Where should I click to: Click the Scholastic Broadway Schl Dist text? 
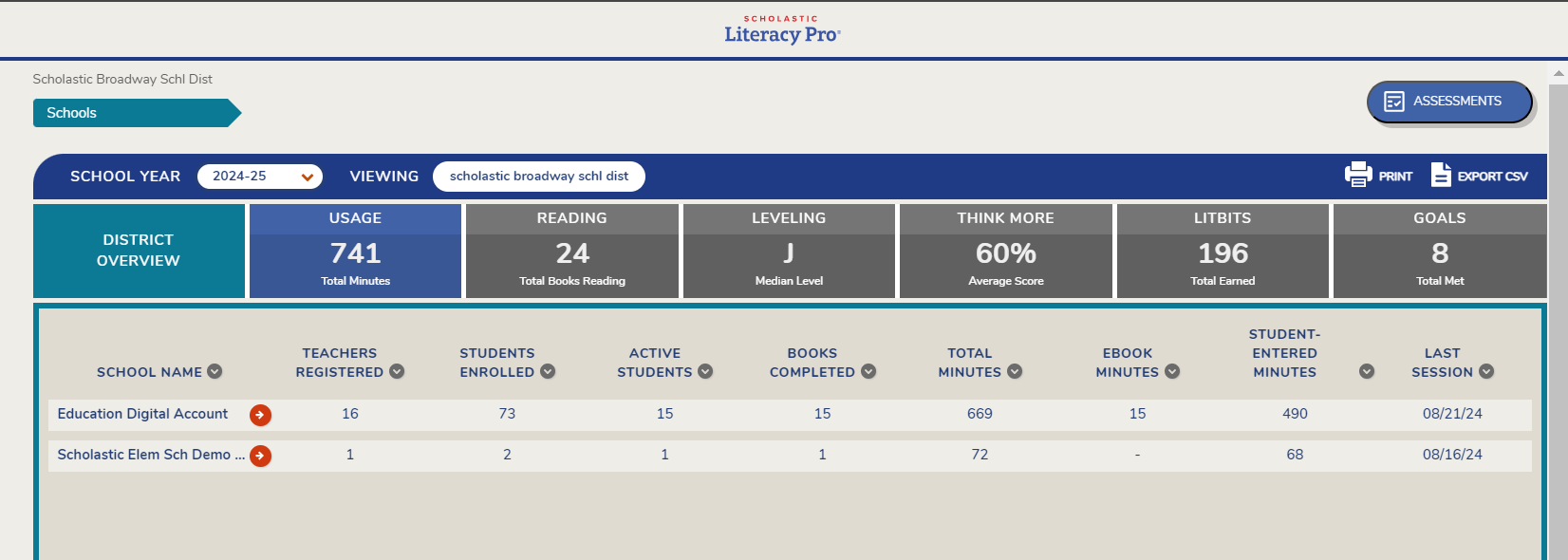tap(122, 79)
